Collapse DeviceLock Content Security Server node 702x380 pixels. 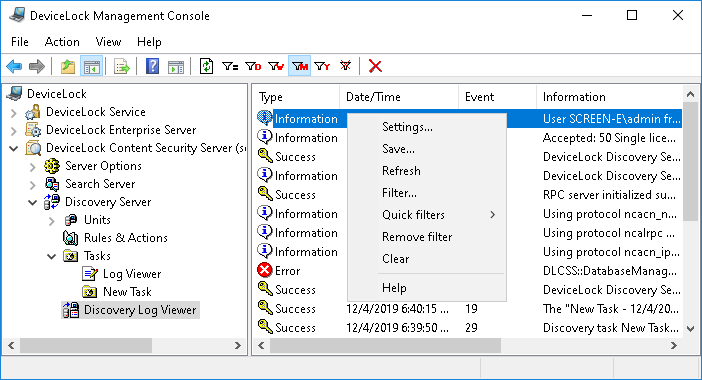pyautogui.click(x=14, y=148)
